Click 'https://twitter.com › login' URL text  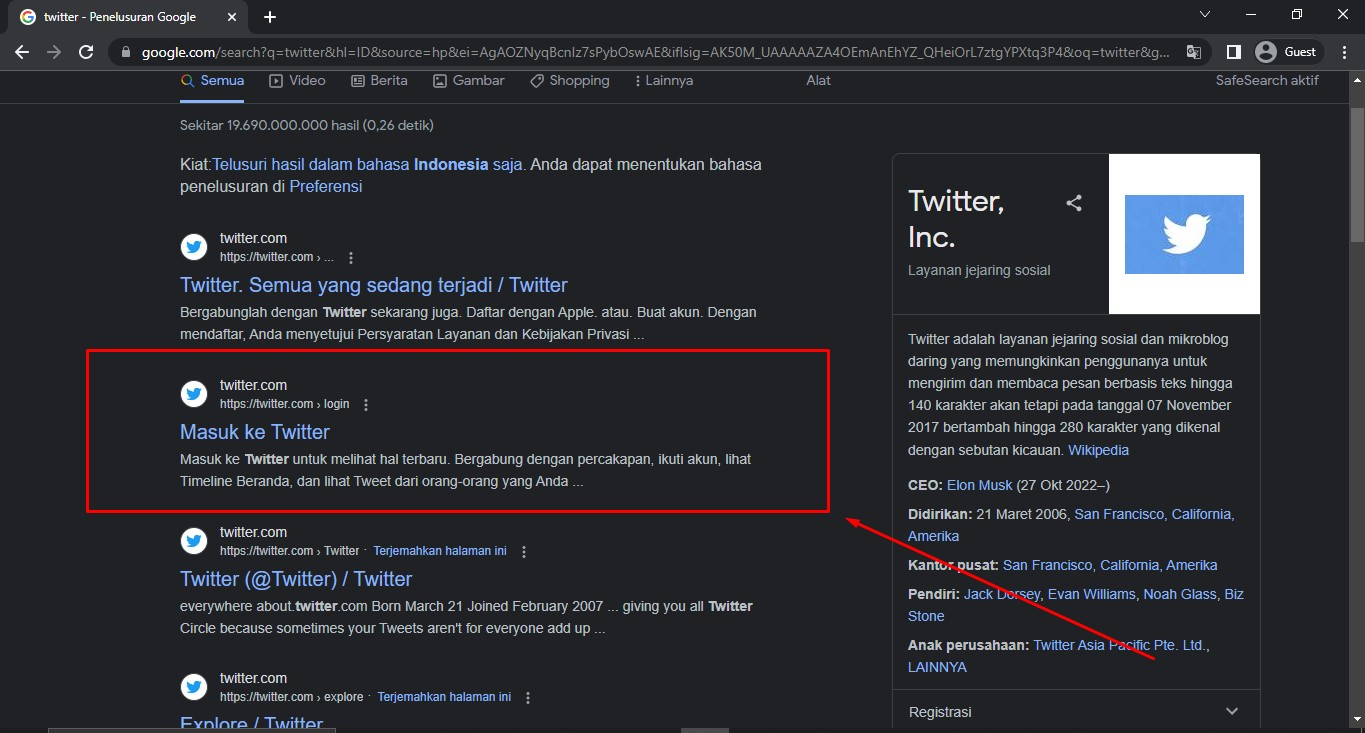point(285,404)
